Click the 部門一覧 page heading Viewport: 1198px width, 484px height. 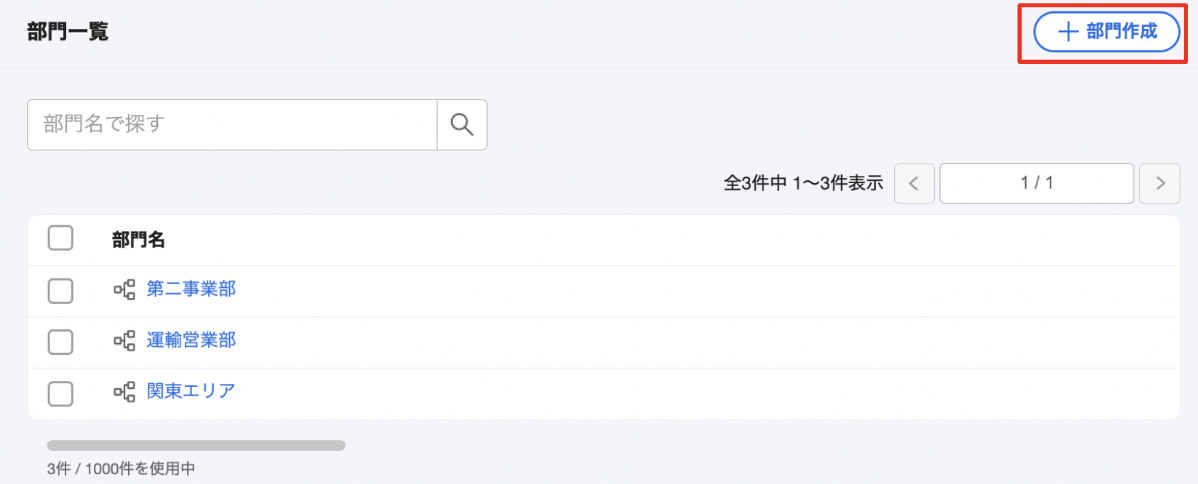[x=67, y=32]
